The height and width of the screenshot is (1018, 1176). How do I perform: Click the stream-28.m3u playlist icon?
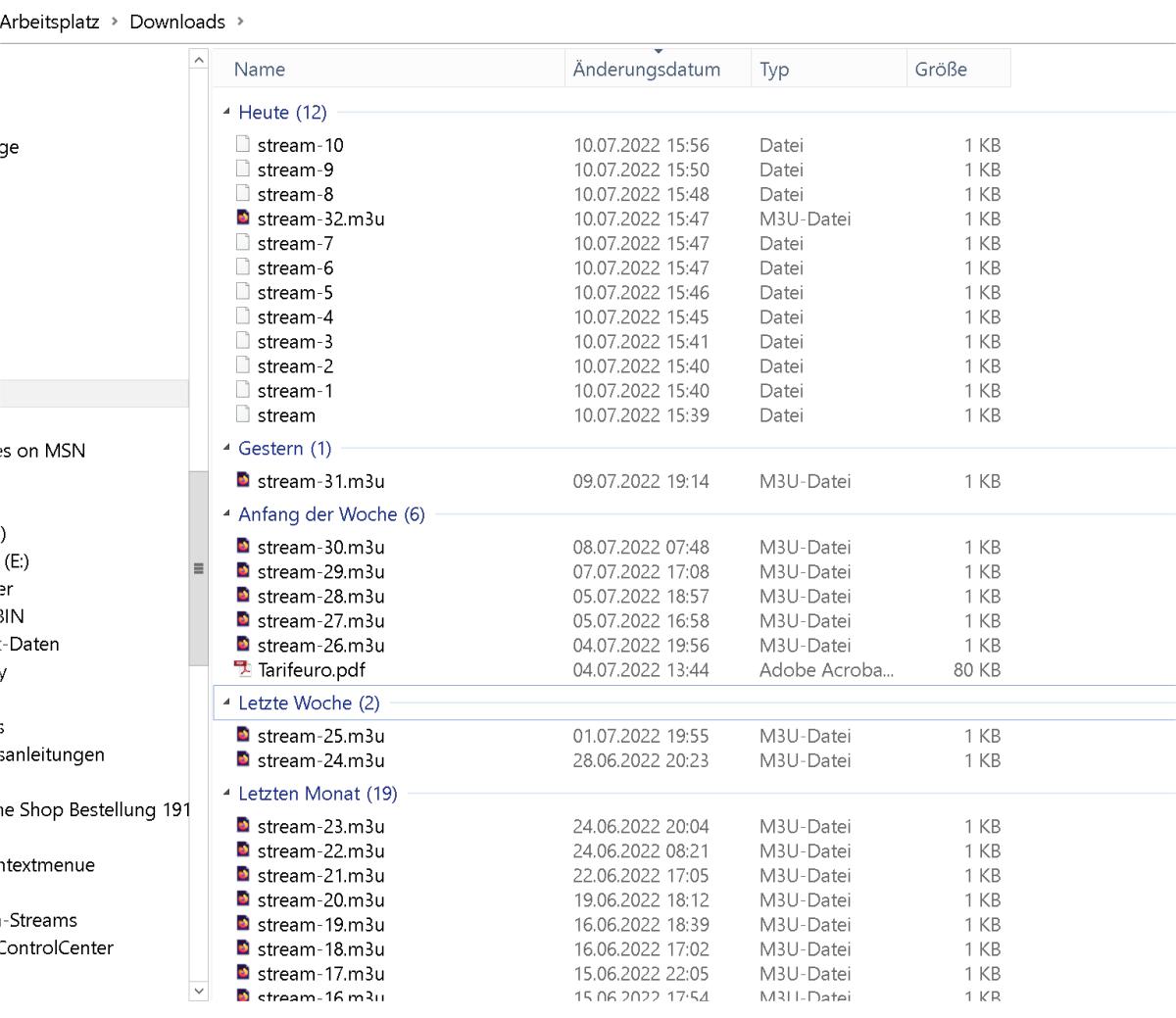tap(243, 595)
